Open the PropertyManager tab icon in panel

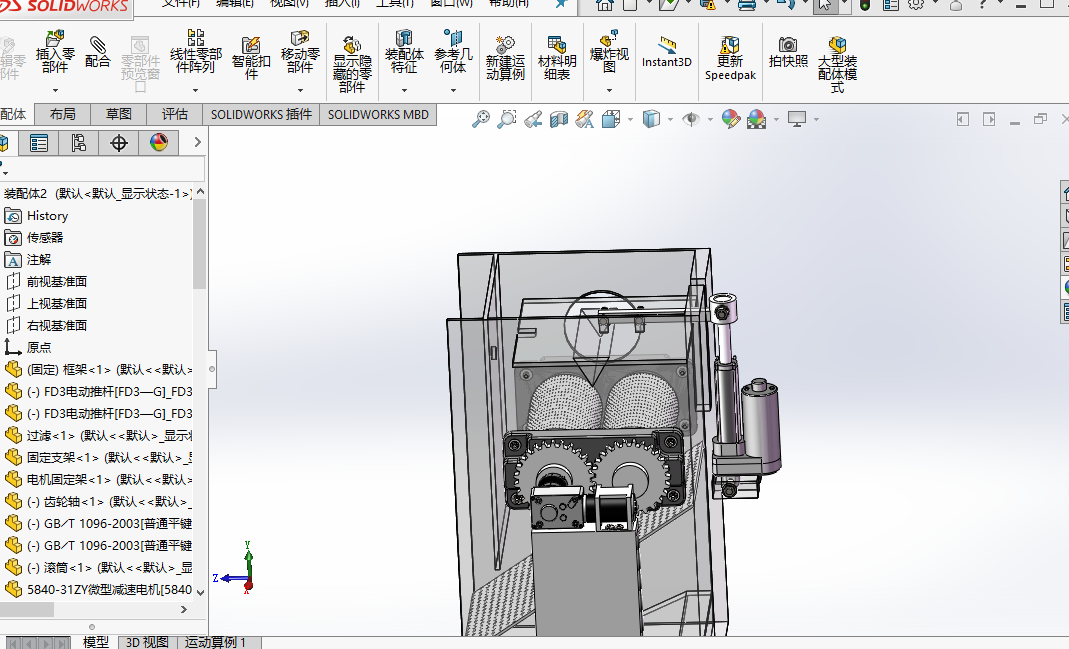[39, 143]
